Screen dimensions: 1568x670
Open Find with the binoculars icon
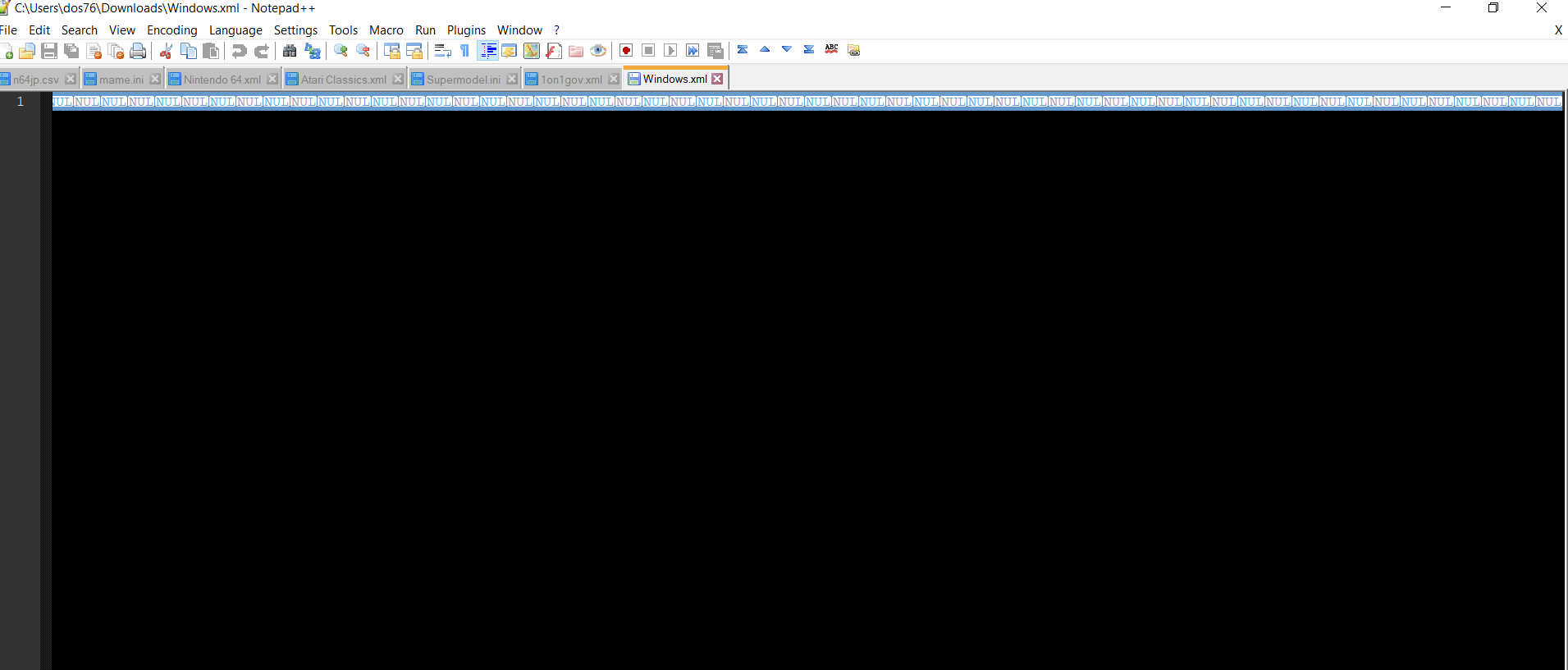click(x=290, y=51)
